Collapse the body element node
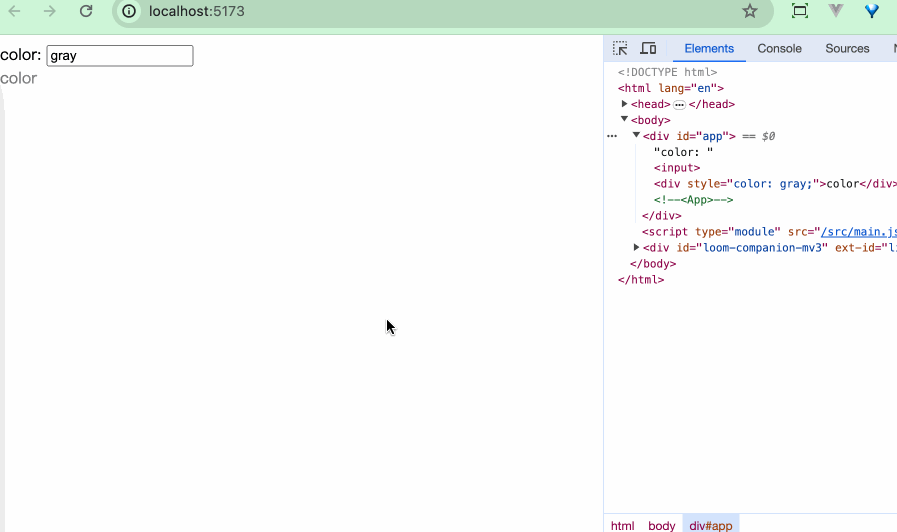The height and width of the screenshot is (532, 897). pyautogui.click(x=625, y=119)
